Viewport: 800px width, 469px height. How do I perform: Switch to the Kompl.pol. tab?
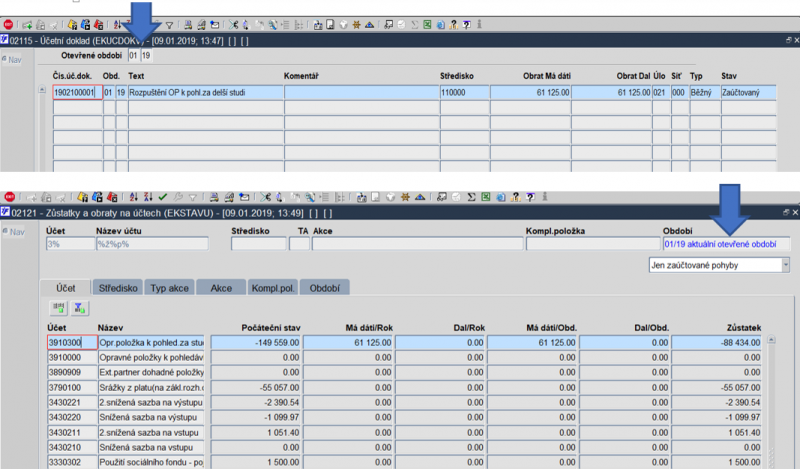273,288
